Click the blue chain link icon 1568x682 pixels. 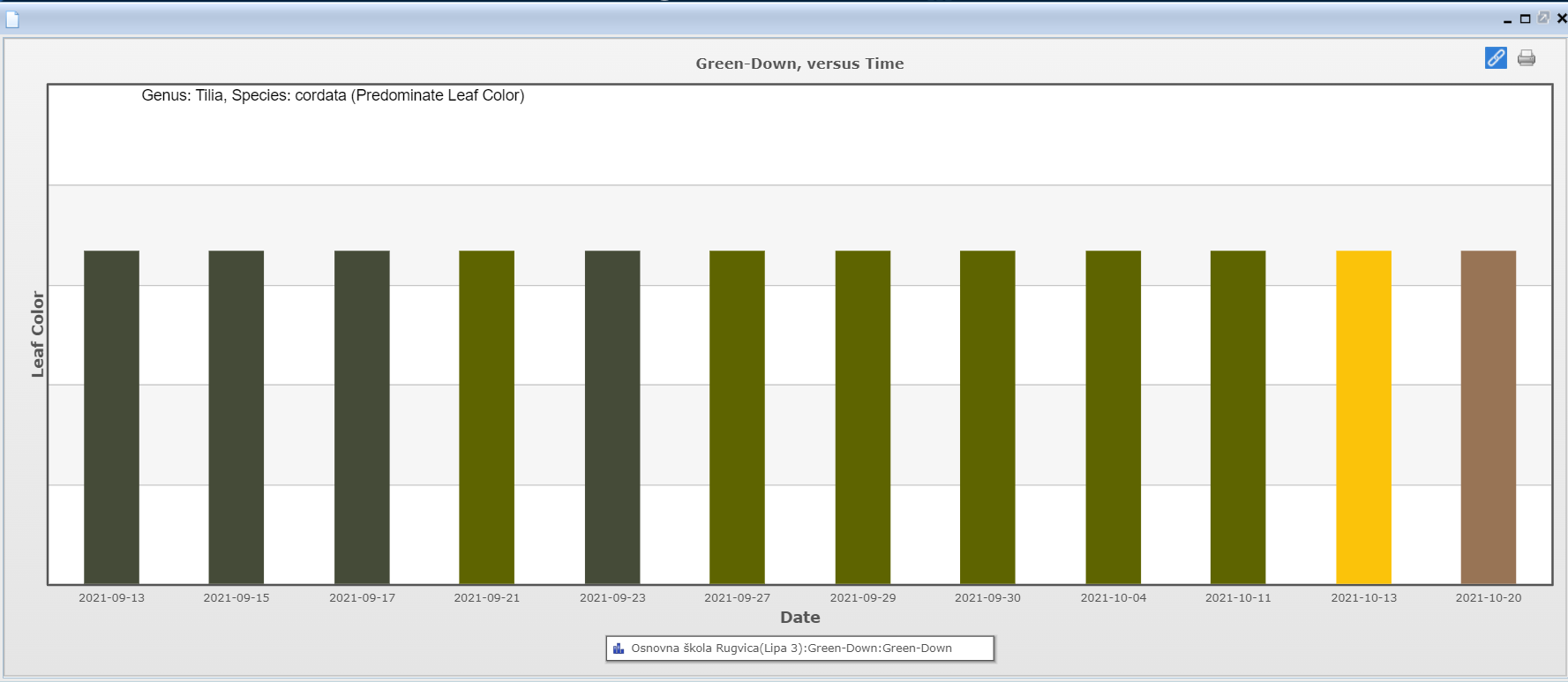(x=1496, y=58)
